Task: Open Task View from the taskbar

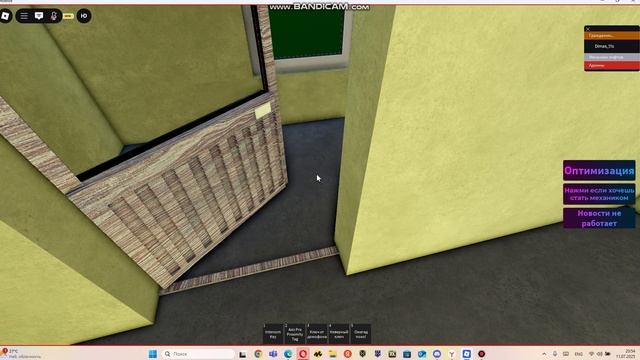Action: click(x=242, y=354)
